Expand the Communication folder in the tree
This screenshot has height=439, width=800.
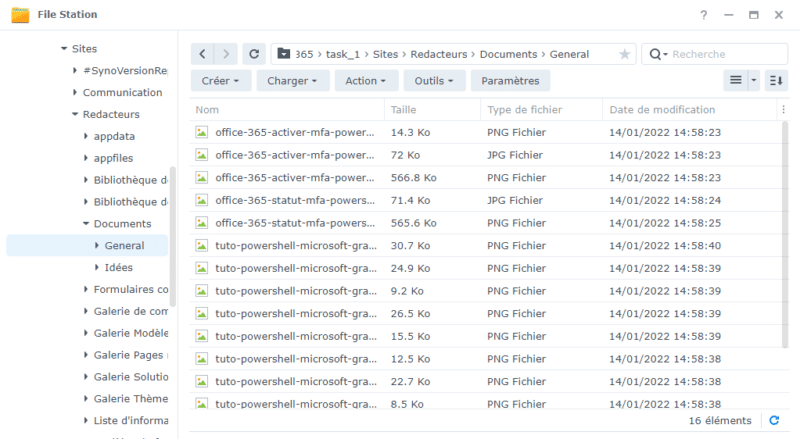pyautogui.click(x=75, y=93)
